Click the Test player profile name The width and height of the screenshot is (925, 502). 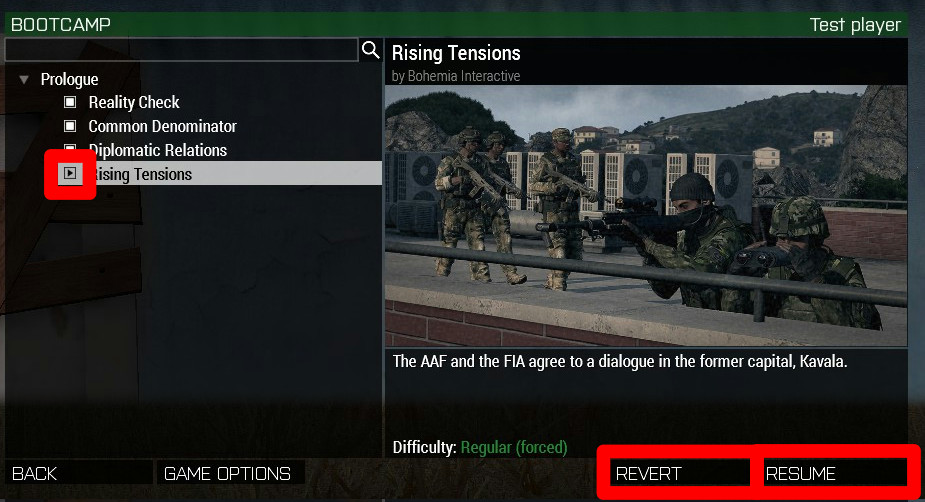855,25
